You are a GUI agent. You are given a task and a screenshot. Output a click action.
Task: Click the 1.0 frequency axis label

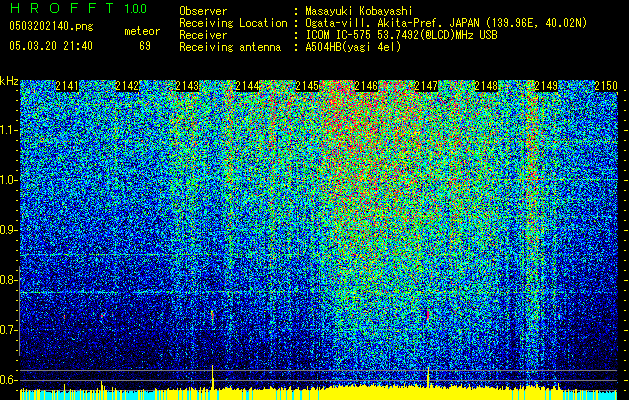click(8, 180)
